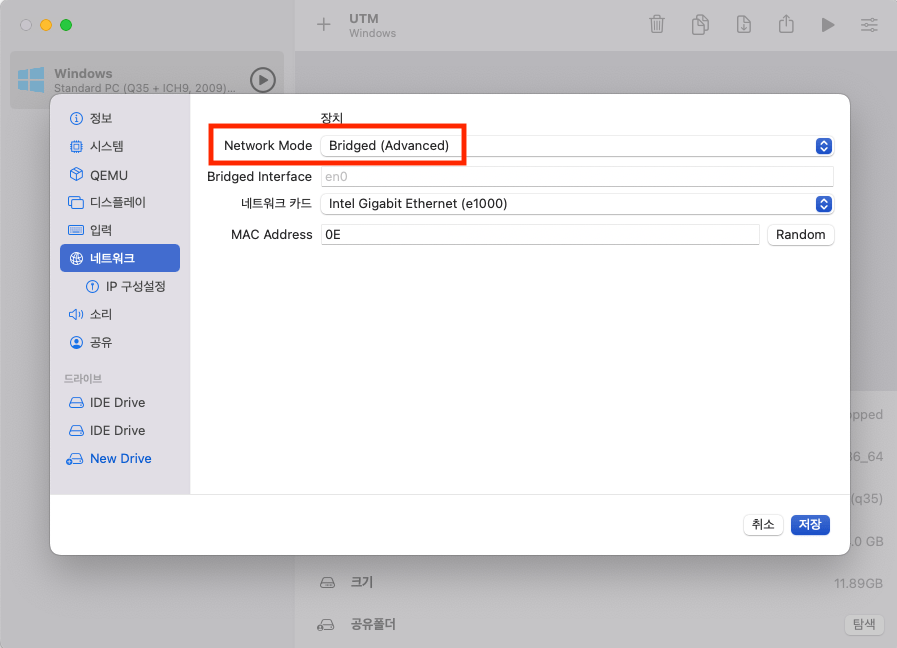The image size is (897, 648).
Task: Open the 소리 audio settings
Action: [103, 313]
